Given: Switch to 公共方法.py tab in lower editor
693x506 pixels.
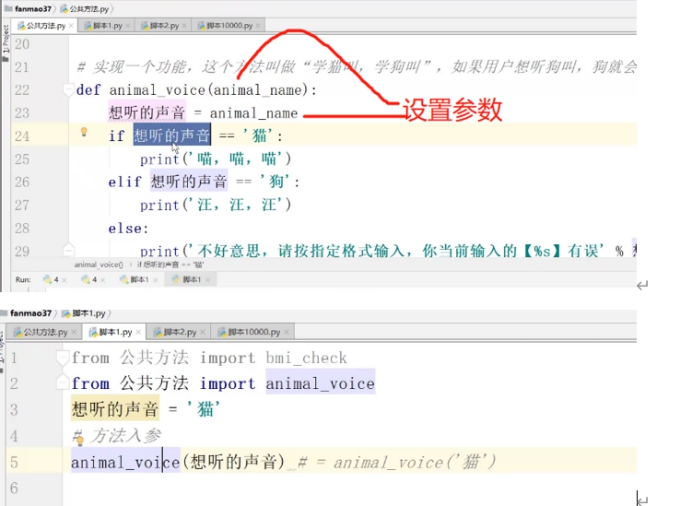Looking at the screenshot, I should click(x=45, y=332).
